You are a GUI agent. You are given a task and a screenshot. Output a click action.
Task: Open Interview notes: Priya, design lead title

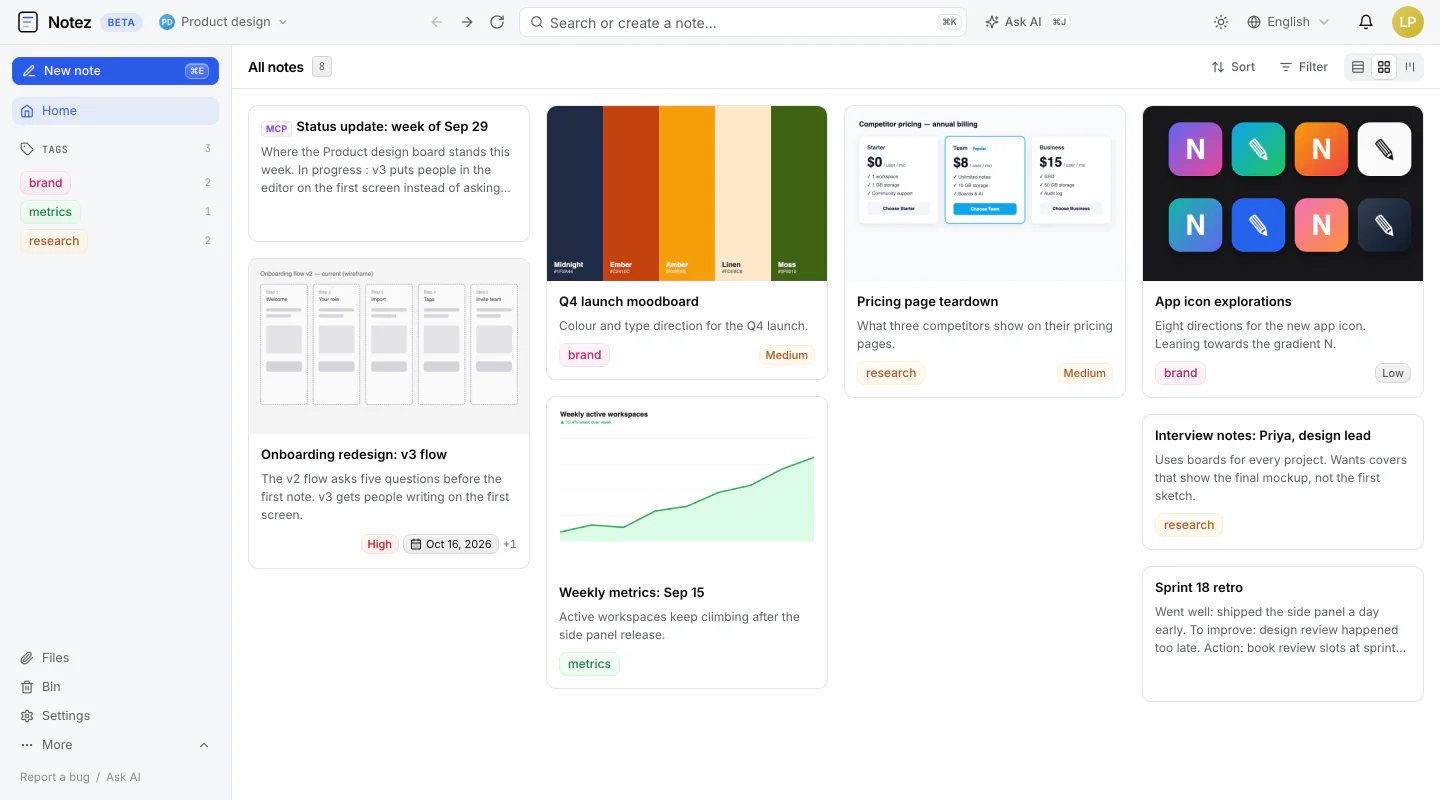[x=1263, y=436]
